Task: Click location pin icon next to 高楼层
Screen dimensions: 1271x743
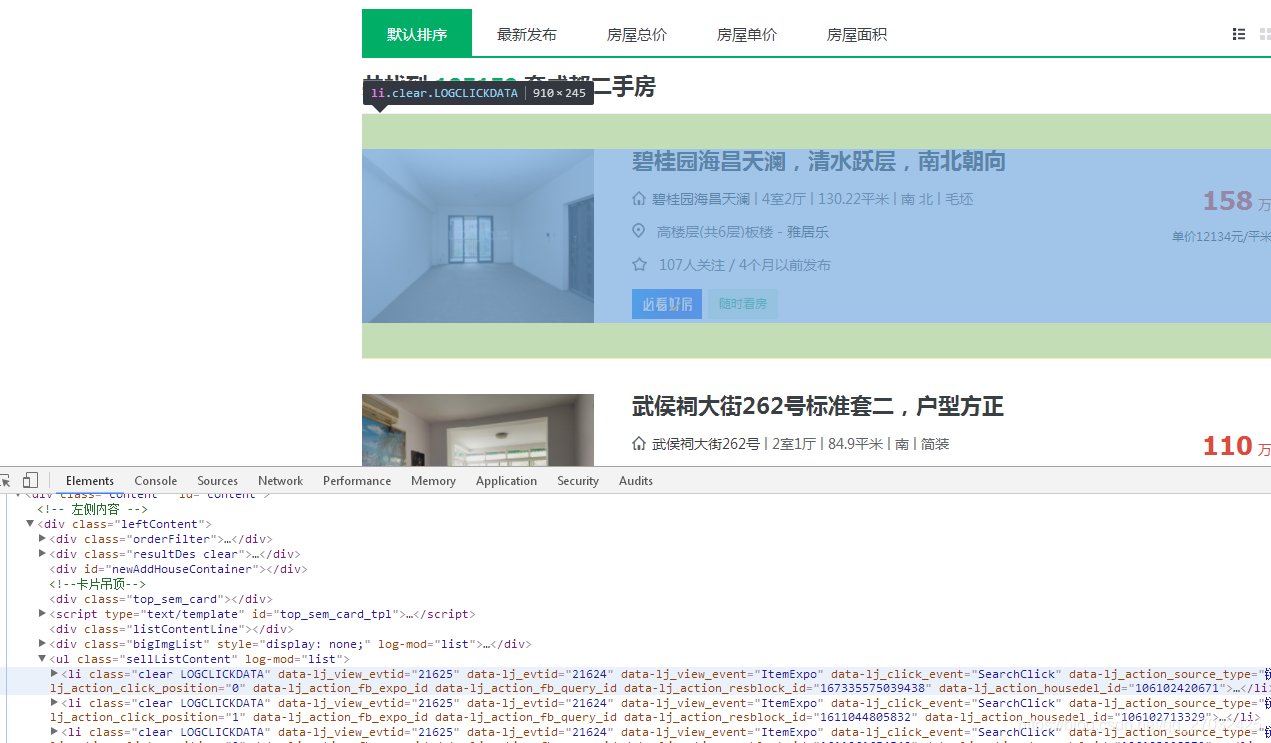Action: pos(639,232)
